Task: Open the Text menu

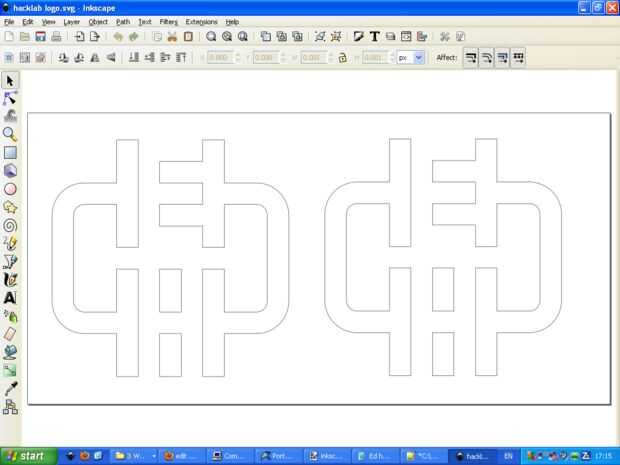Action: coord(145,22)
